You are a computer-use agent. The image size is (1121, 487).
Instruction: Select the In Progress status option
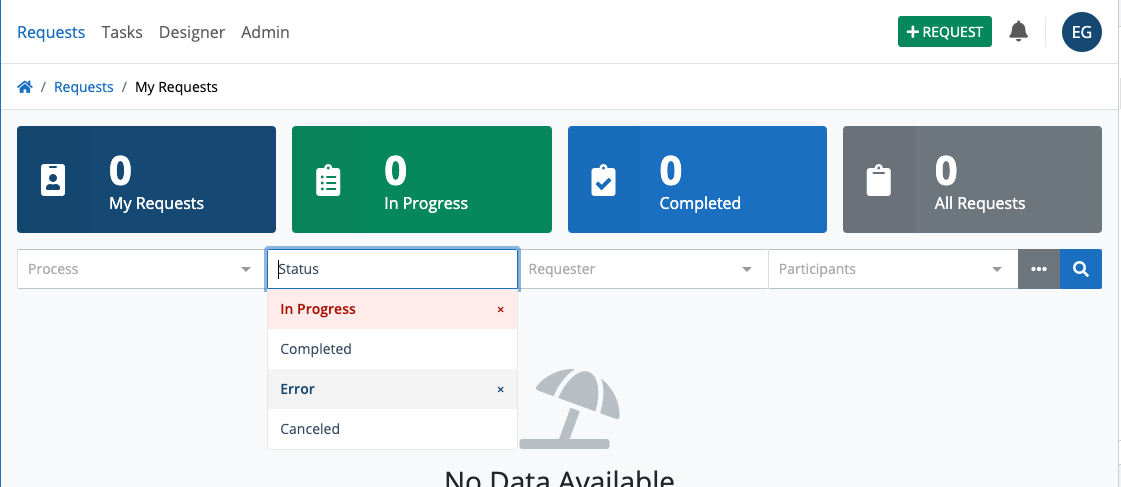pos(392,309)
